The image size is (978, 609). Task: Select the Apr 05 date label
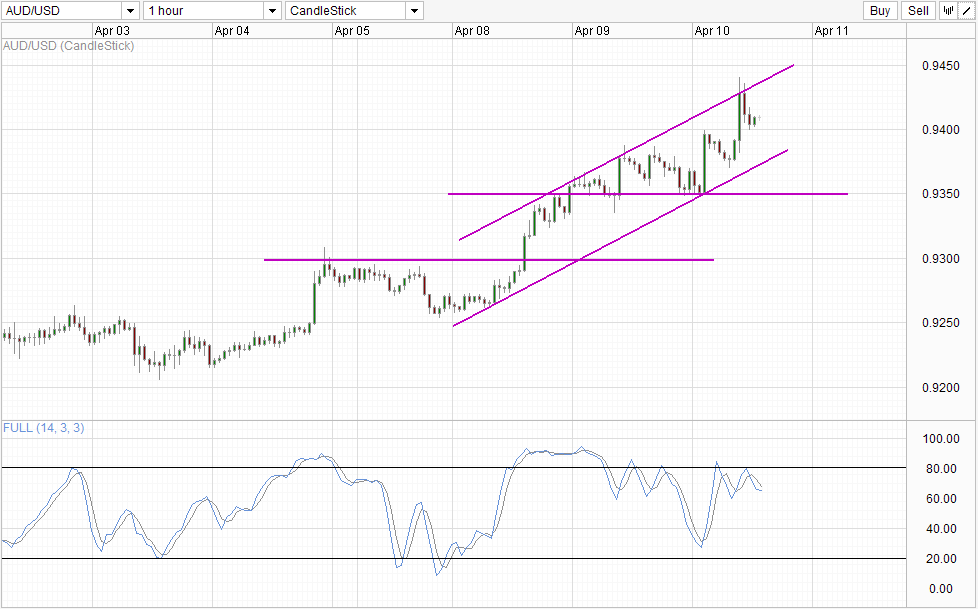click(352, 31)
